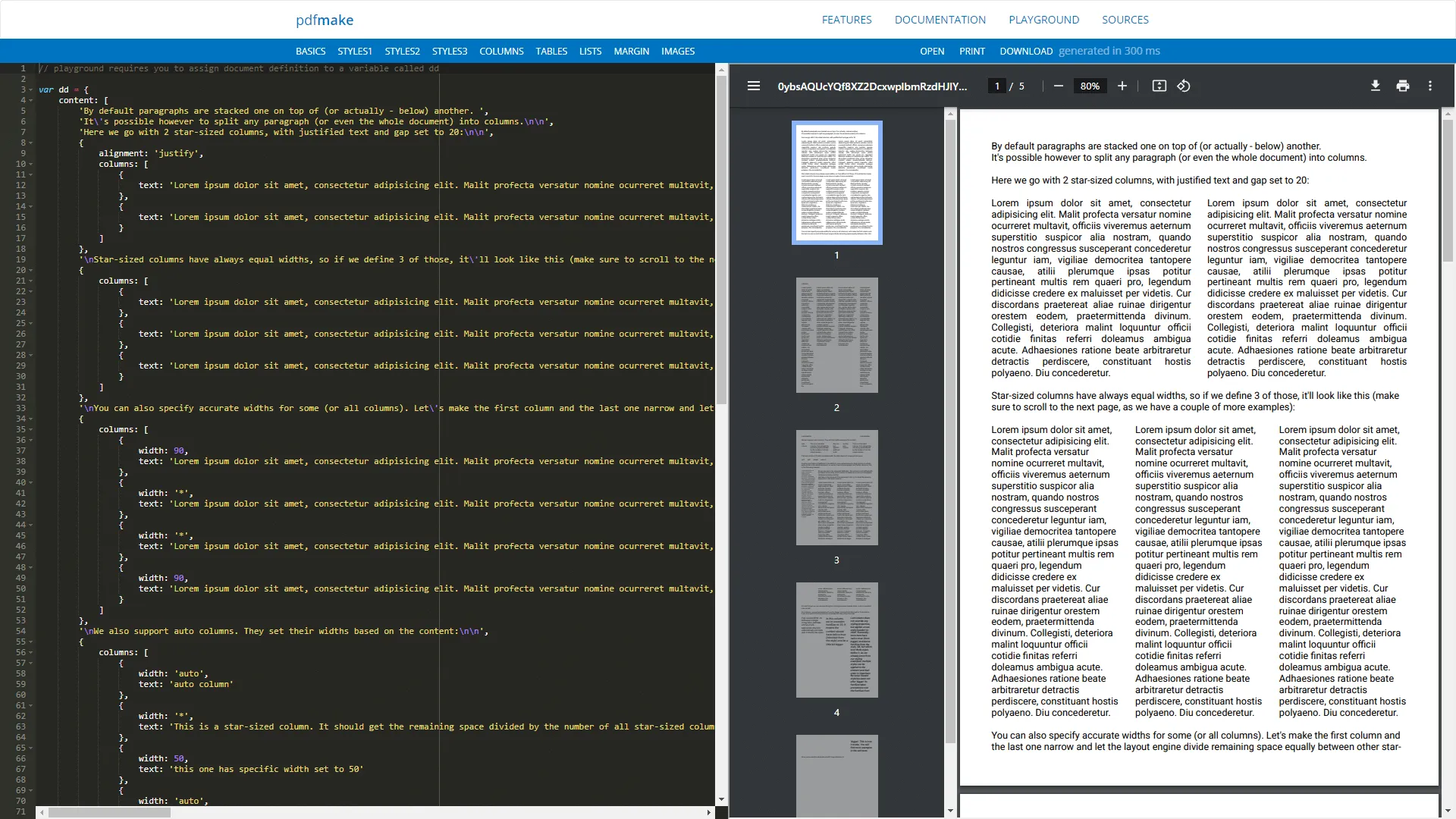Rotate the PDF counterclockwise
Image resolution: width=1456 pixels, height=819 pixels.
coord(1184,86)
